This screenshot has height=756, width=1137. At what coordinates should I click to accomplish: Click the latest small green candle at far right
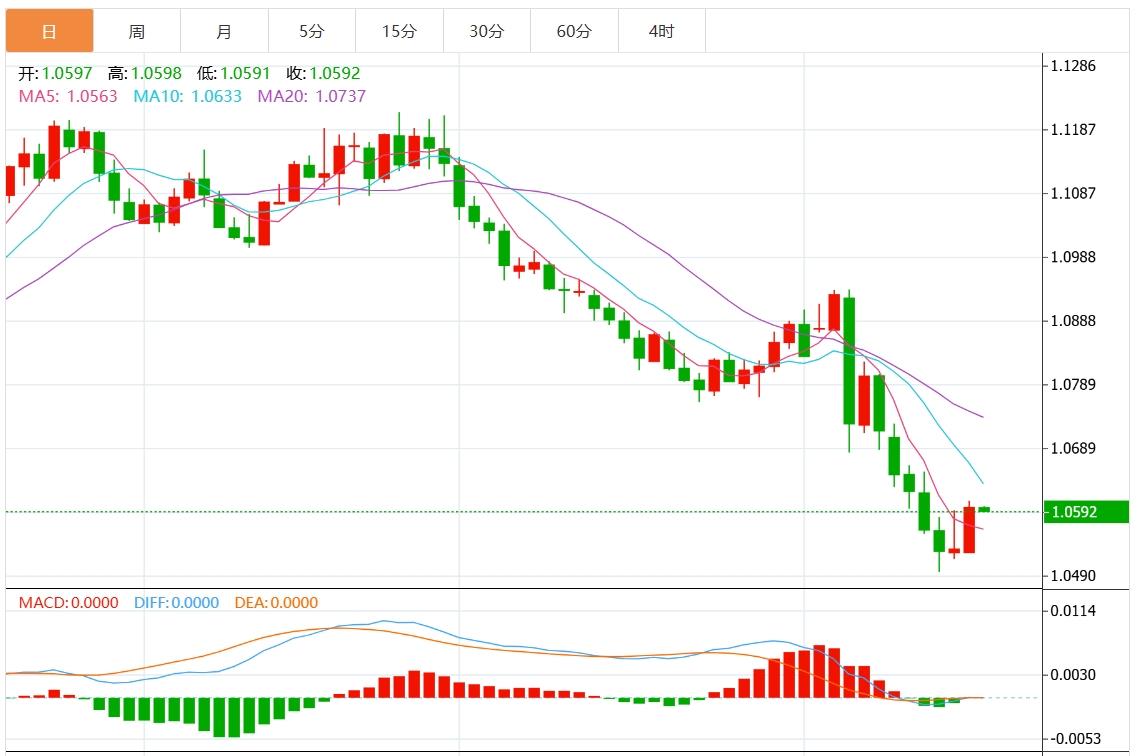[984, 510]
